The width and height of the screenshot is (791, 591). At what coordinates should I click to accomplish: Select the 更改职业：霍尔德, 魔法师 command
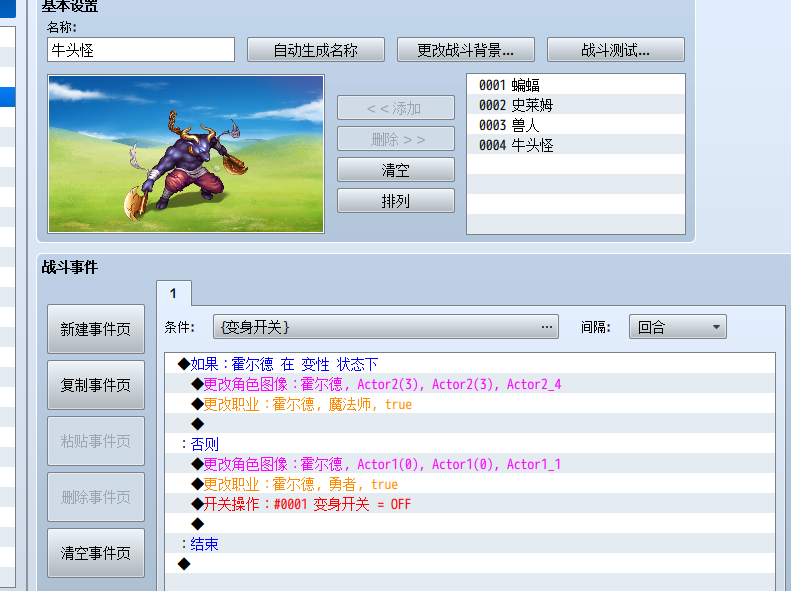click(470, 403)
